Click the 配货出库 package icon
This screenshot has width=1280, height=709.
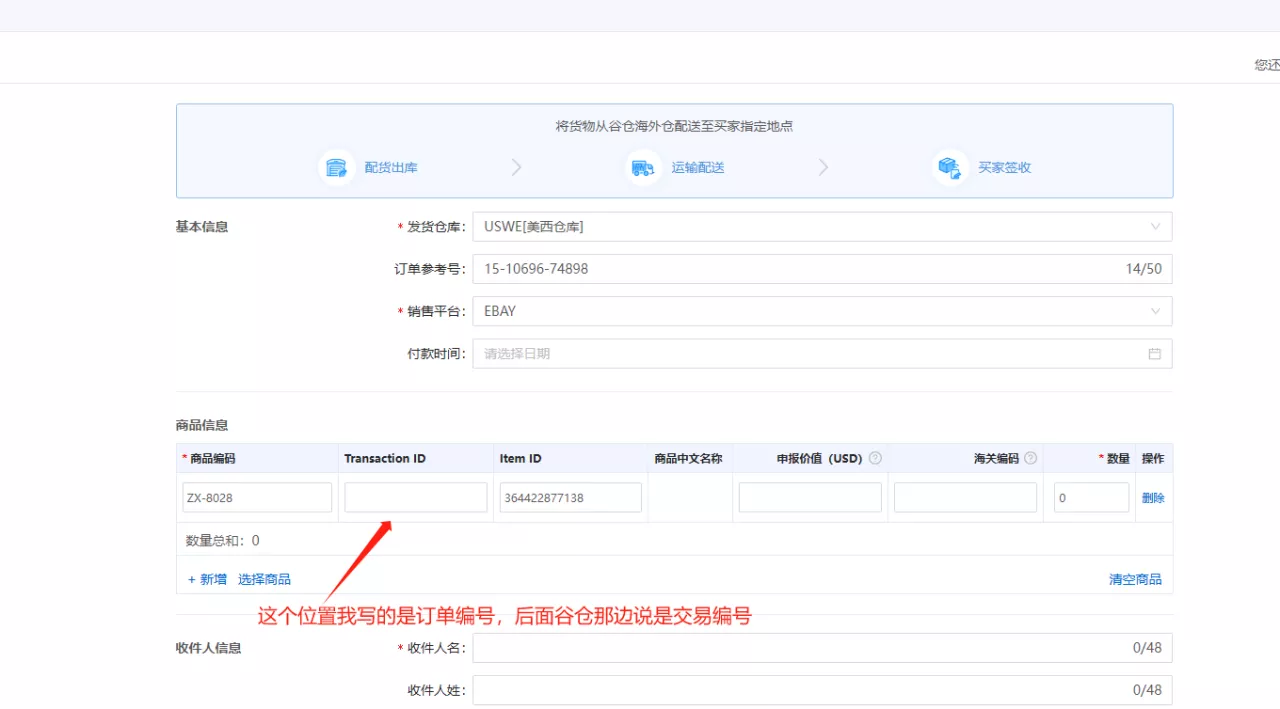point(336,167)
